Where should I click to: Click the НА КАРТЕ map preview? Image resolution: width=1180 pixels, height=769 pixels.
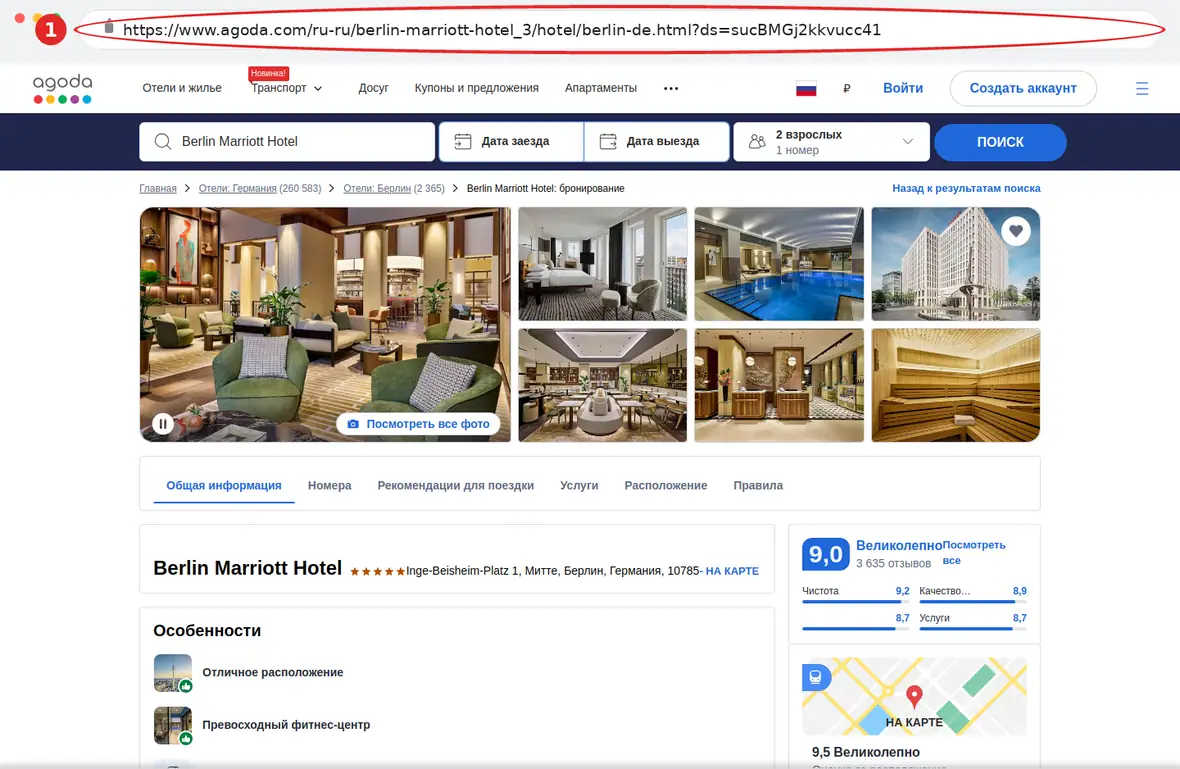[914, 696]
